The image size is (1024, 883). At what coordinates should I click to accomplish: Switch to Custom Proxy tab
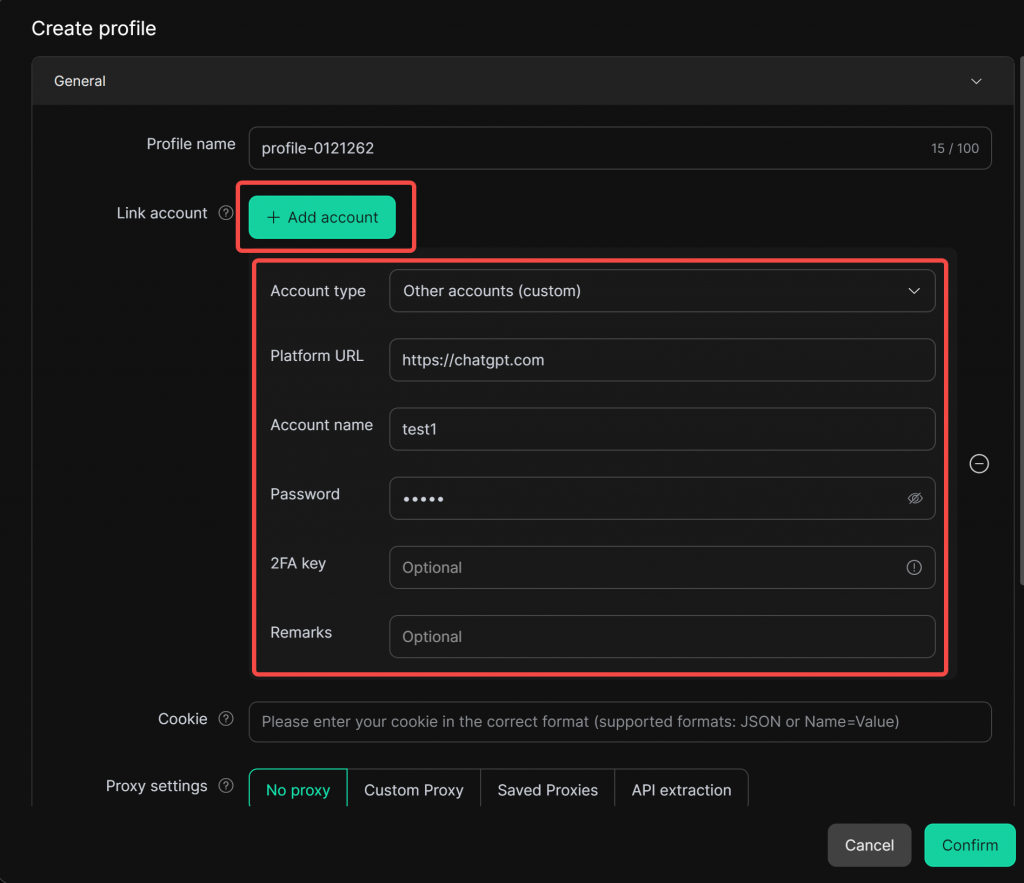pyautogui.click(x=414, y=790)
